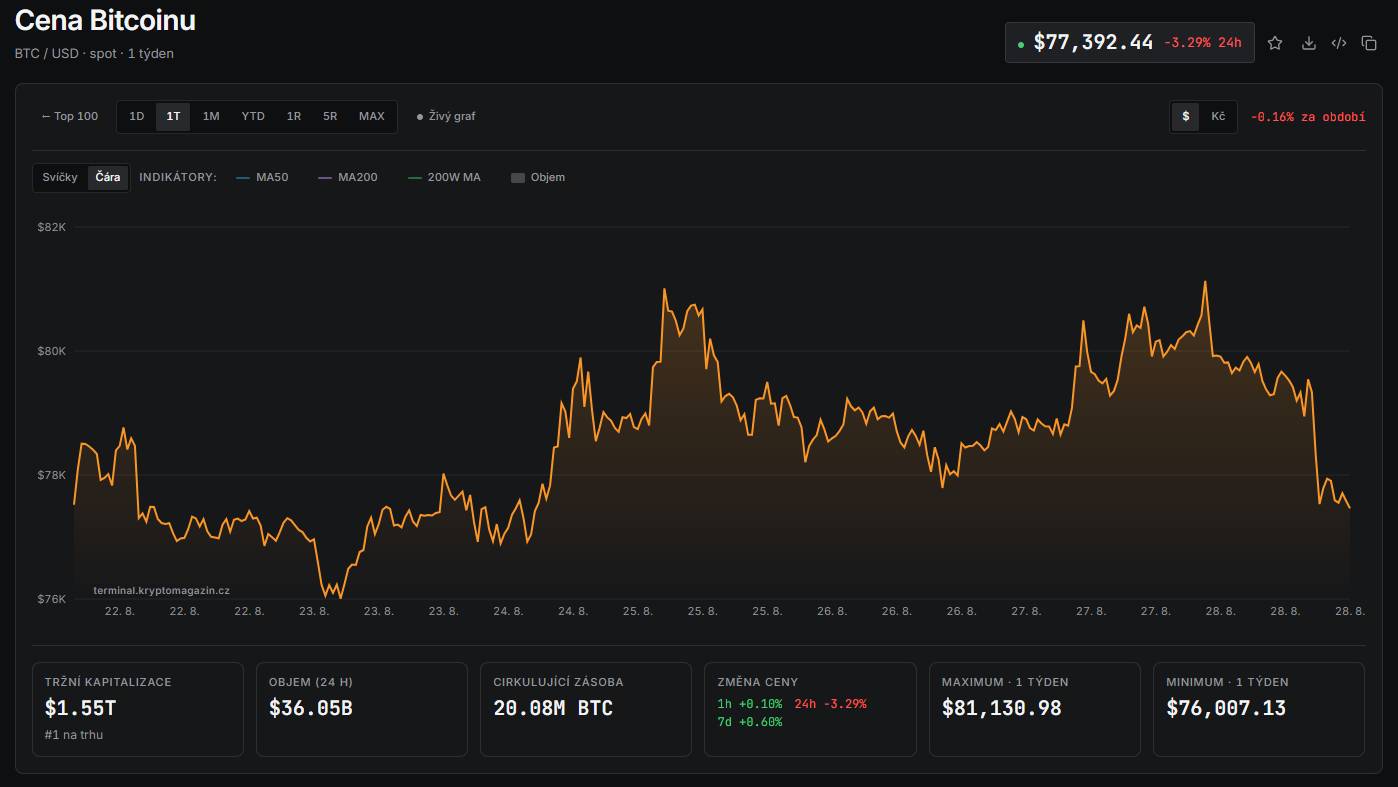Image resolution: width=1398 pixels, height=787 pixels.
Task: Switch chart to Čára line mode
Action: [108, 177]
